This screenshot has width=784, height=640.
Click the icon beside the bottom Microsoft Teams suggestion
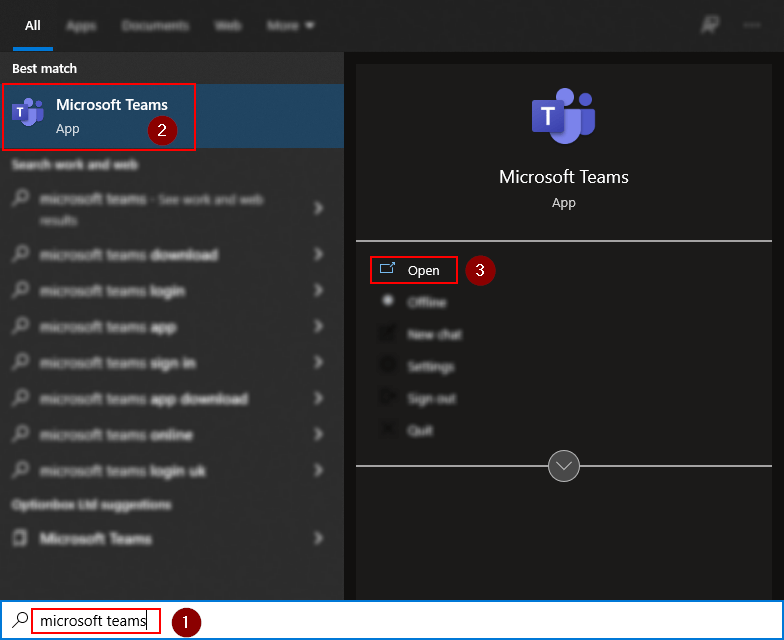[x=20, y=538]
